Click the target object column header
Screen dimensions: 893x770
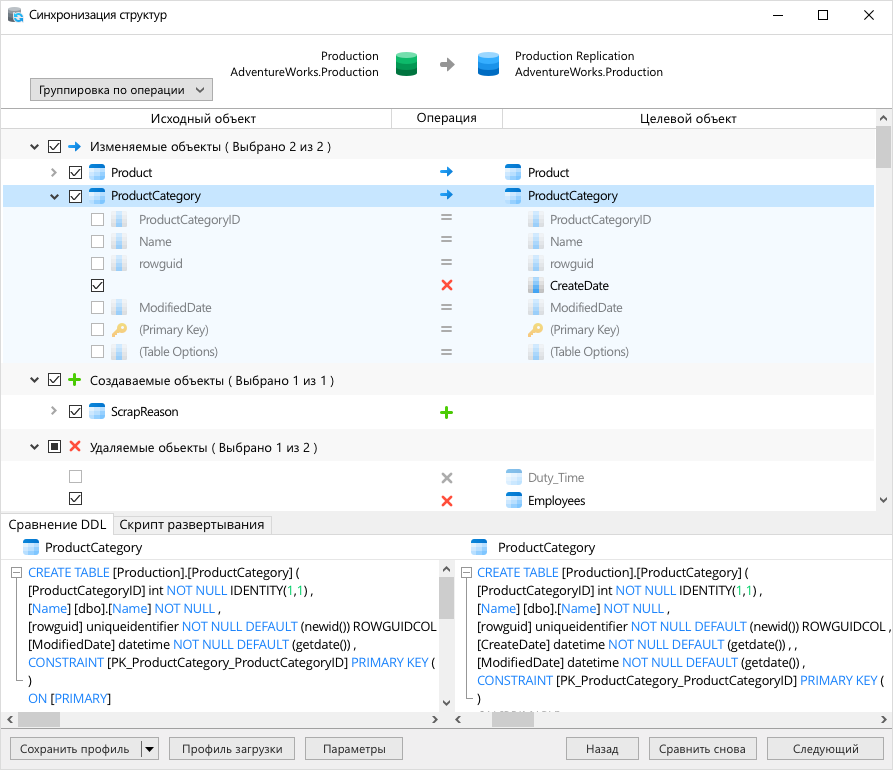[688, 118]
